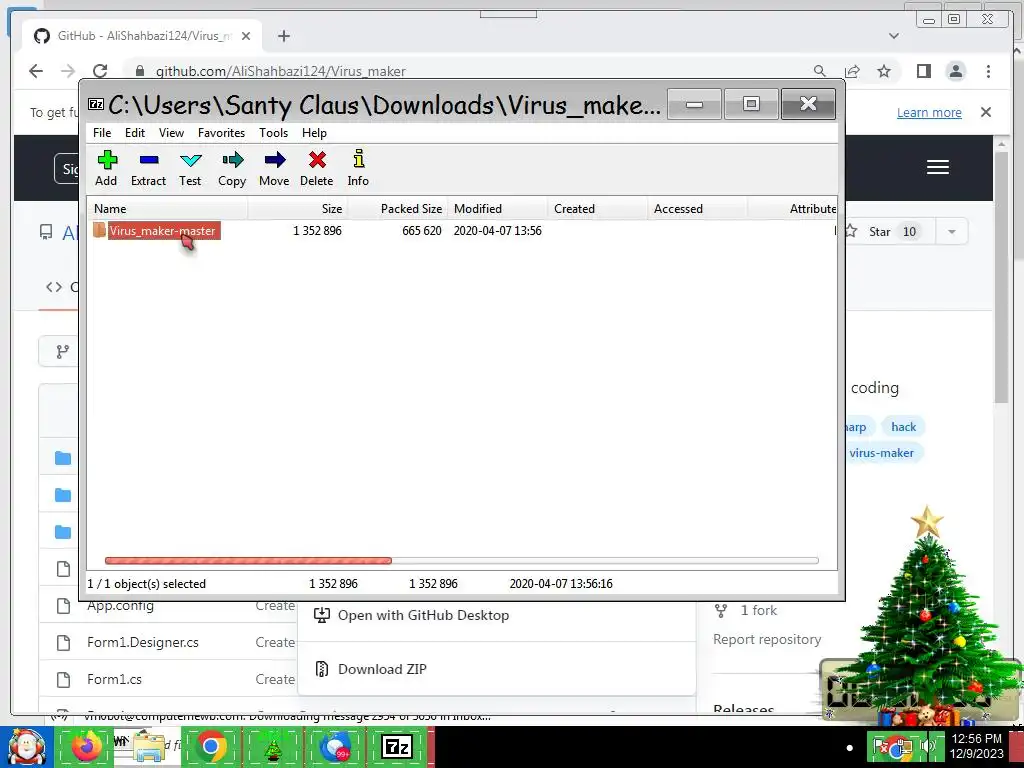The height and width of the screenshot is (768, 1024).
Task: Open the Favorites menu
Action: (x=221, y=133)
